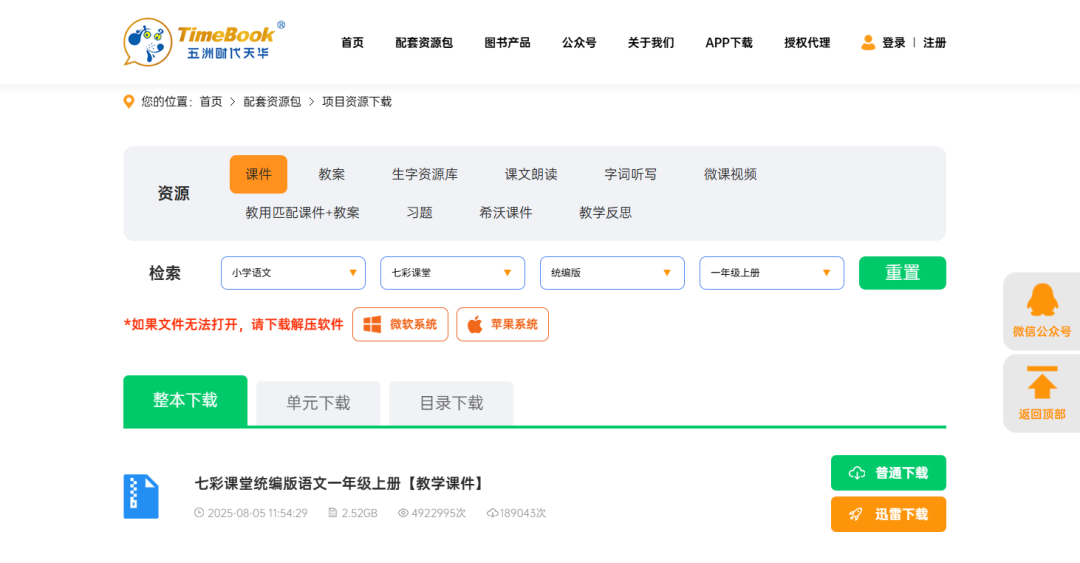Open 公众号 navigation item
1080x563 pixels.
pyautogui.click(x=579, y=43)
